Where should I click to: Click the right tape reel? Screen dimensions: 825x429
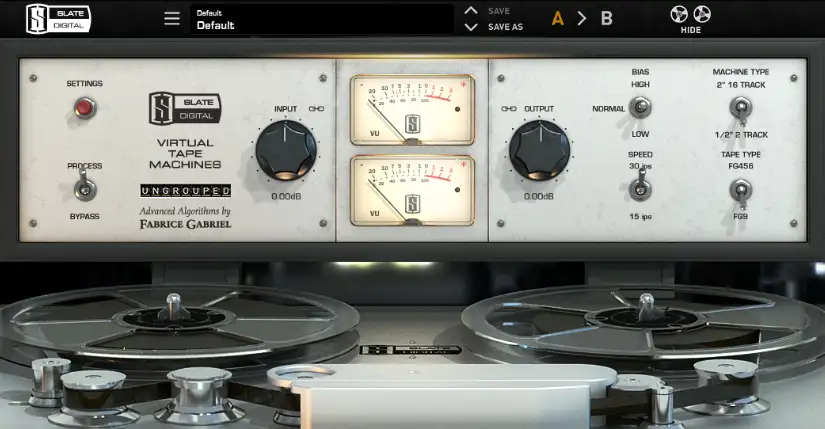(x=646, y=322)
